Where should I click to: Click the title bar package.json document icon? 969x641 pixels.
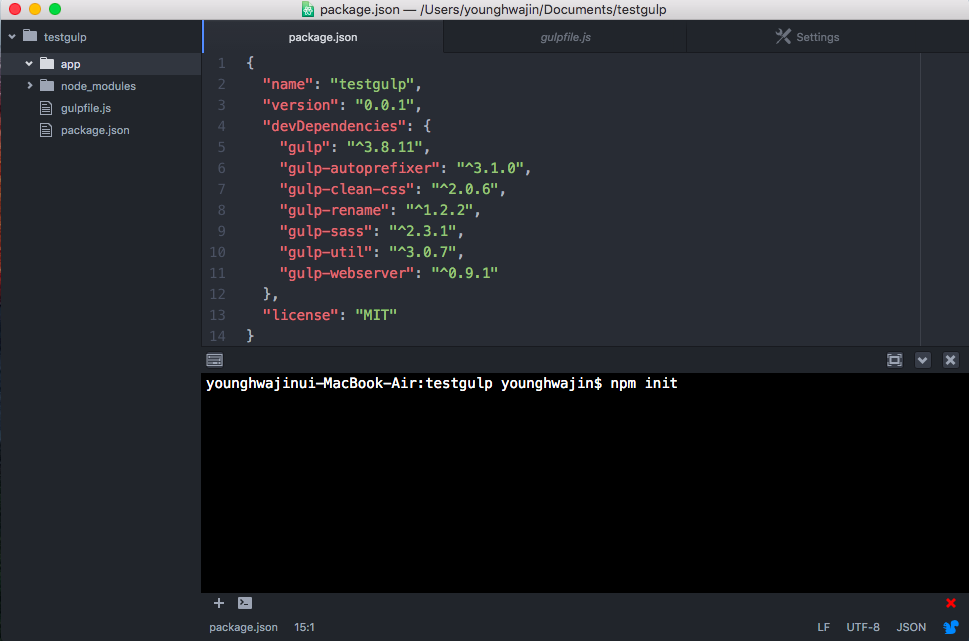[307, 9]
